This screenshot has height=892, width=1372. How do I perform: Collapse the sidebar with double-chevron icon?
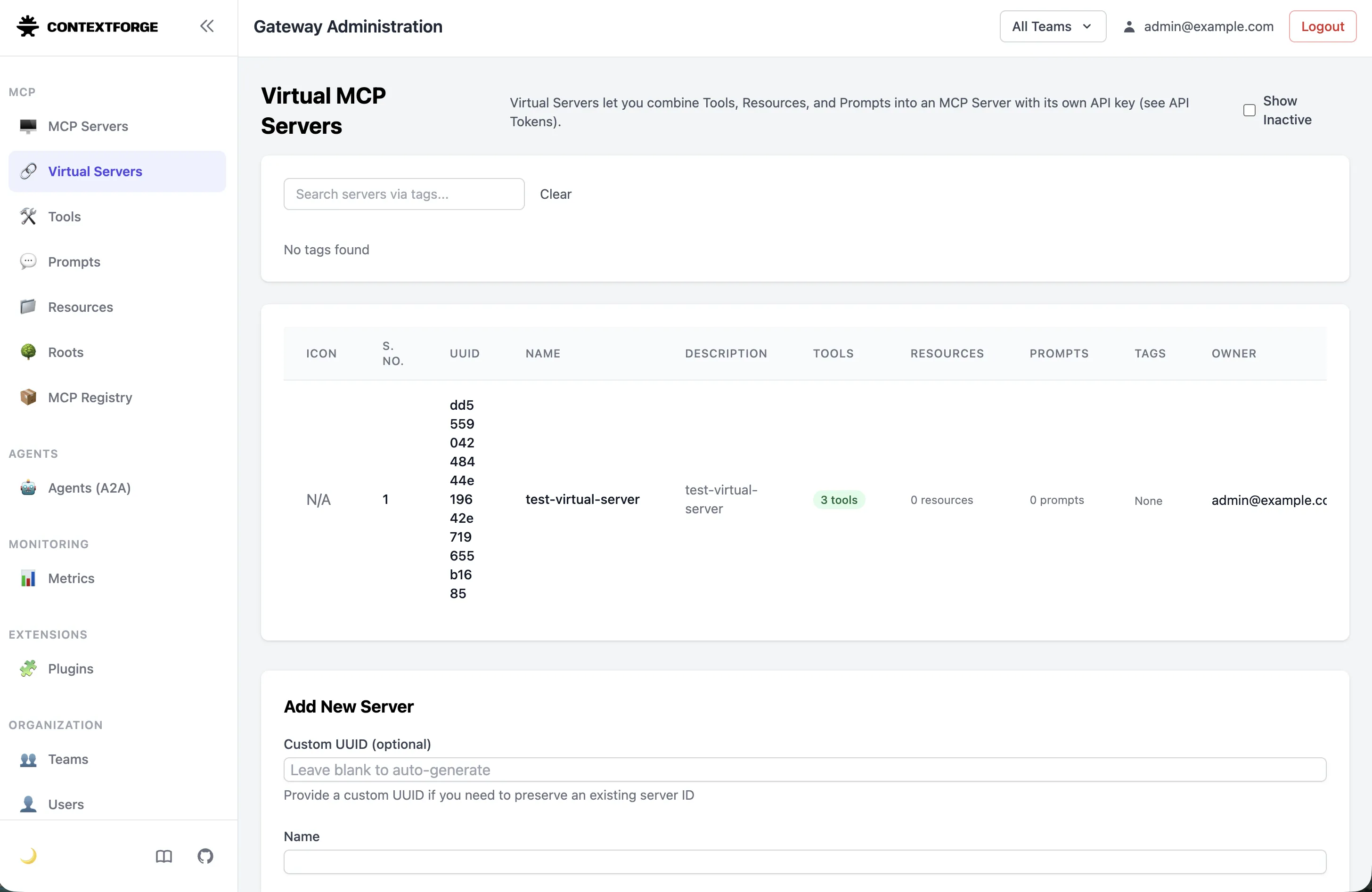[x=207, y=26]
